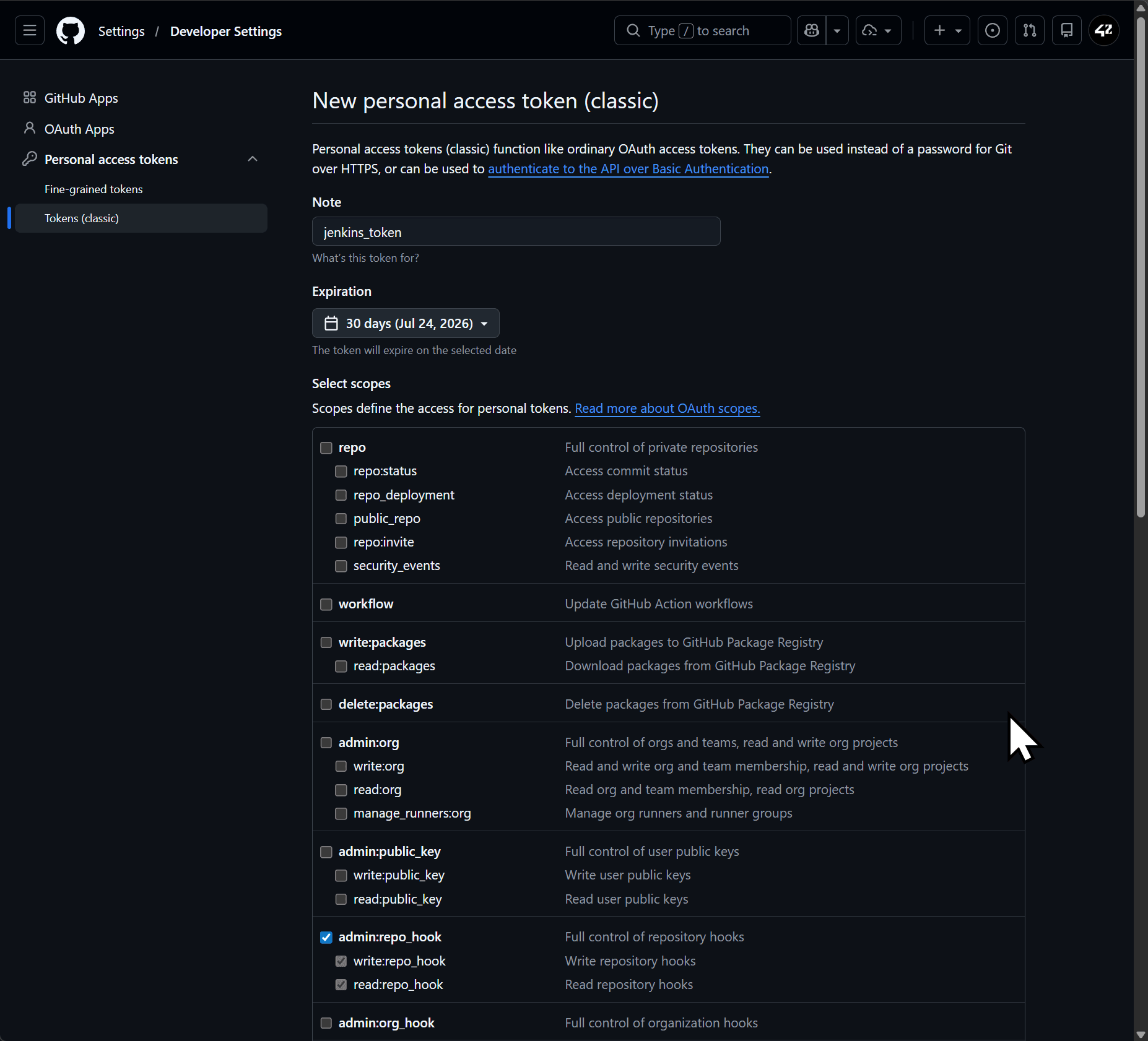Follow the authenticate to the API link

(628, 169)
